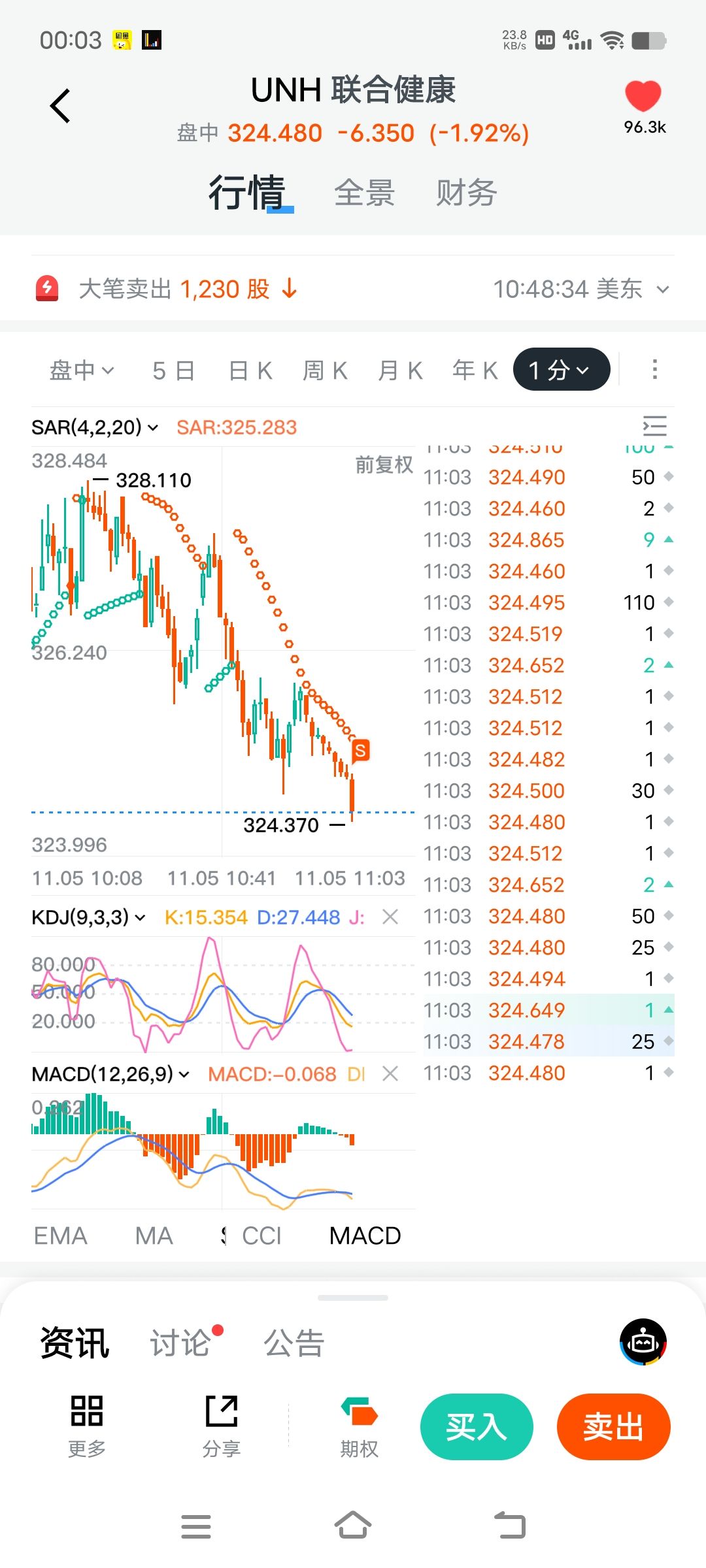Switch to the 财务 tab

[466, 193]
